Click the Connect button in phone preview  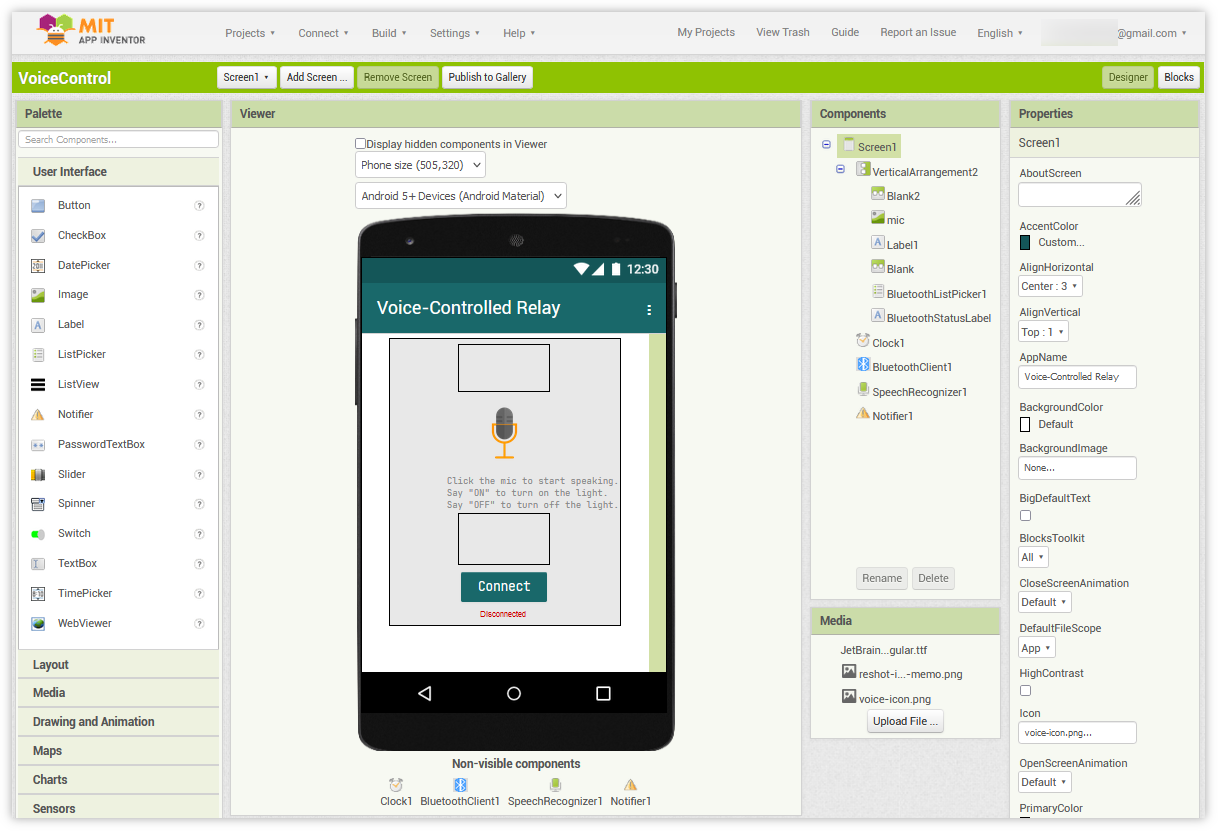coord(504,587)
